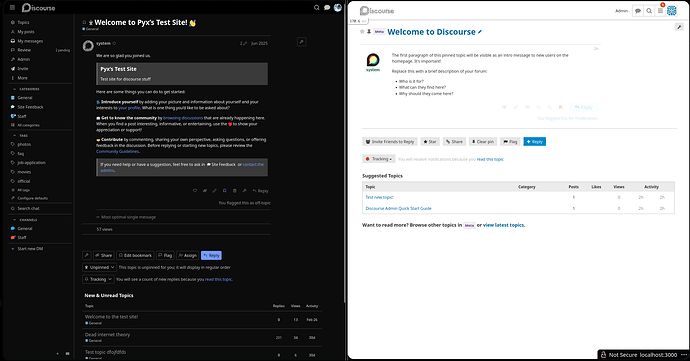
Task: Click the blue bookmark icon on the post
Action: 224,191
